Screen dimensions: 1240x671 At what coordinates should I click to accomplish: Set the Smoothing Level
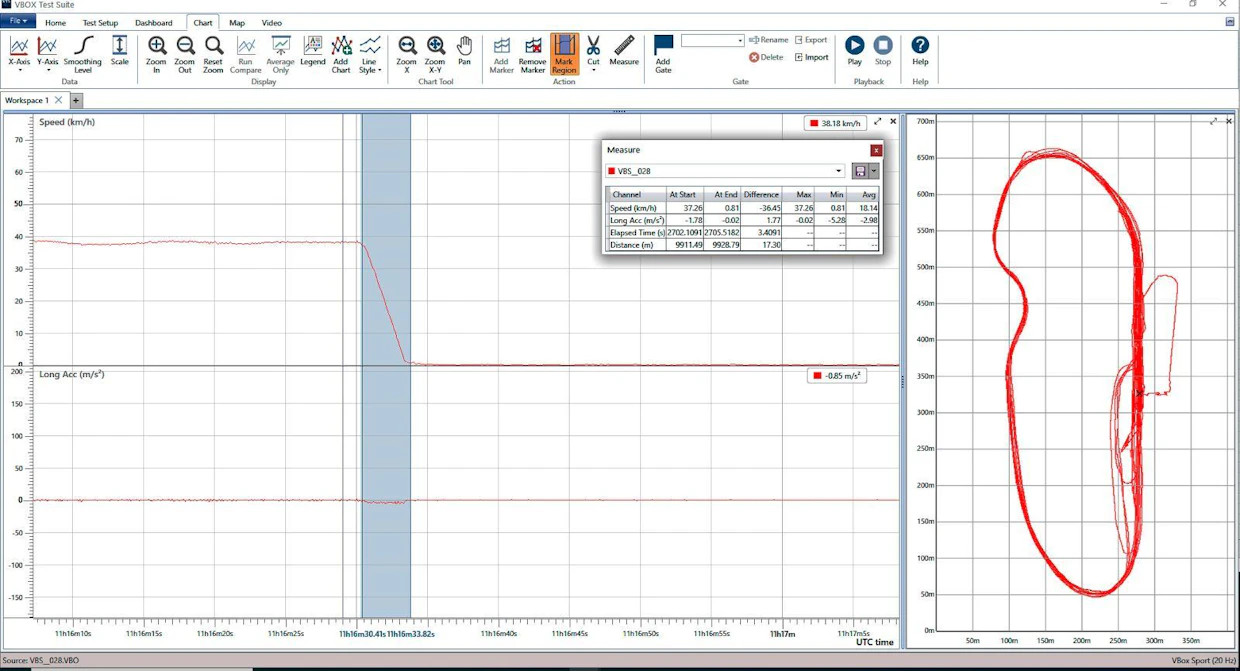click(83, 54)
